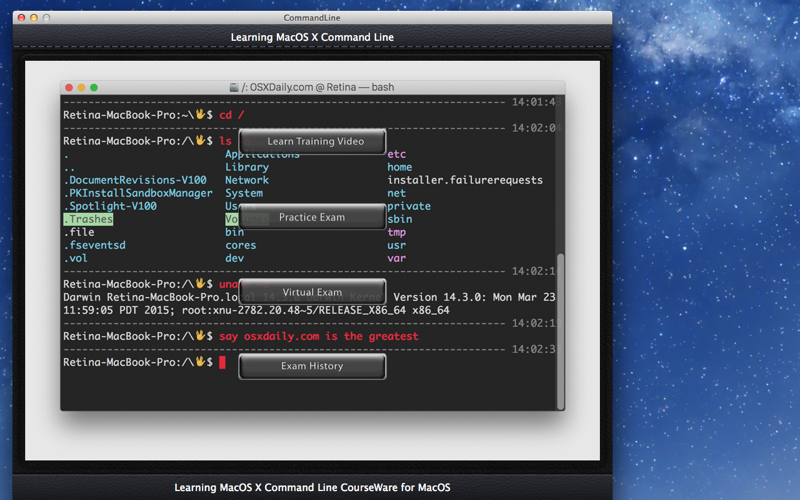The height and width of the screenshot is (500, 800).
Task: Click the CourseWare for MacOS footer text
Action: pyautogui.click(x=312, y=487)
